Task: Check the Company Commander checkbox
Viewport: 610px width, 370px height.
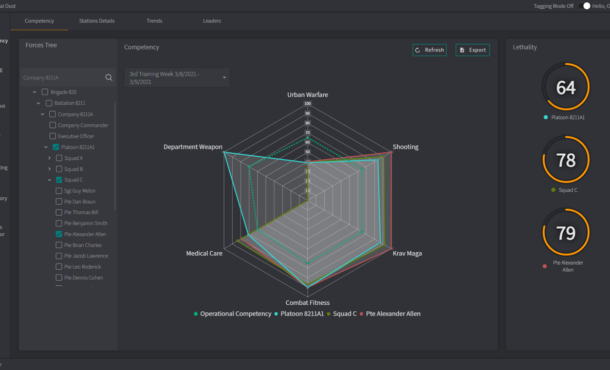Action: [52, 125]
